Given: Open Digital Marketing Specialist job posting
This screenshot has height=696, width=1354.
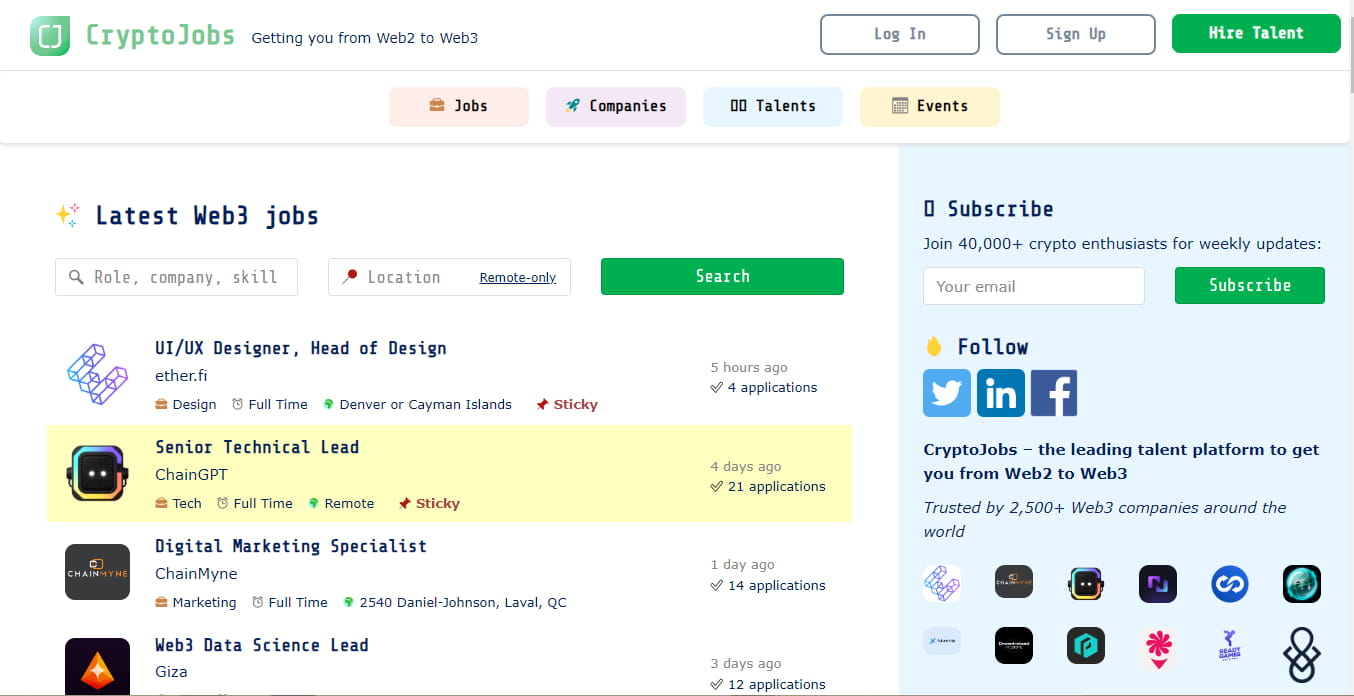Looking at the screenshot, I should click(291, 546).
